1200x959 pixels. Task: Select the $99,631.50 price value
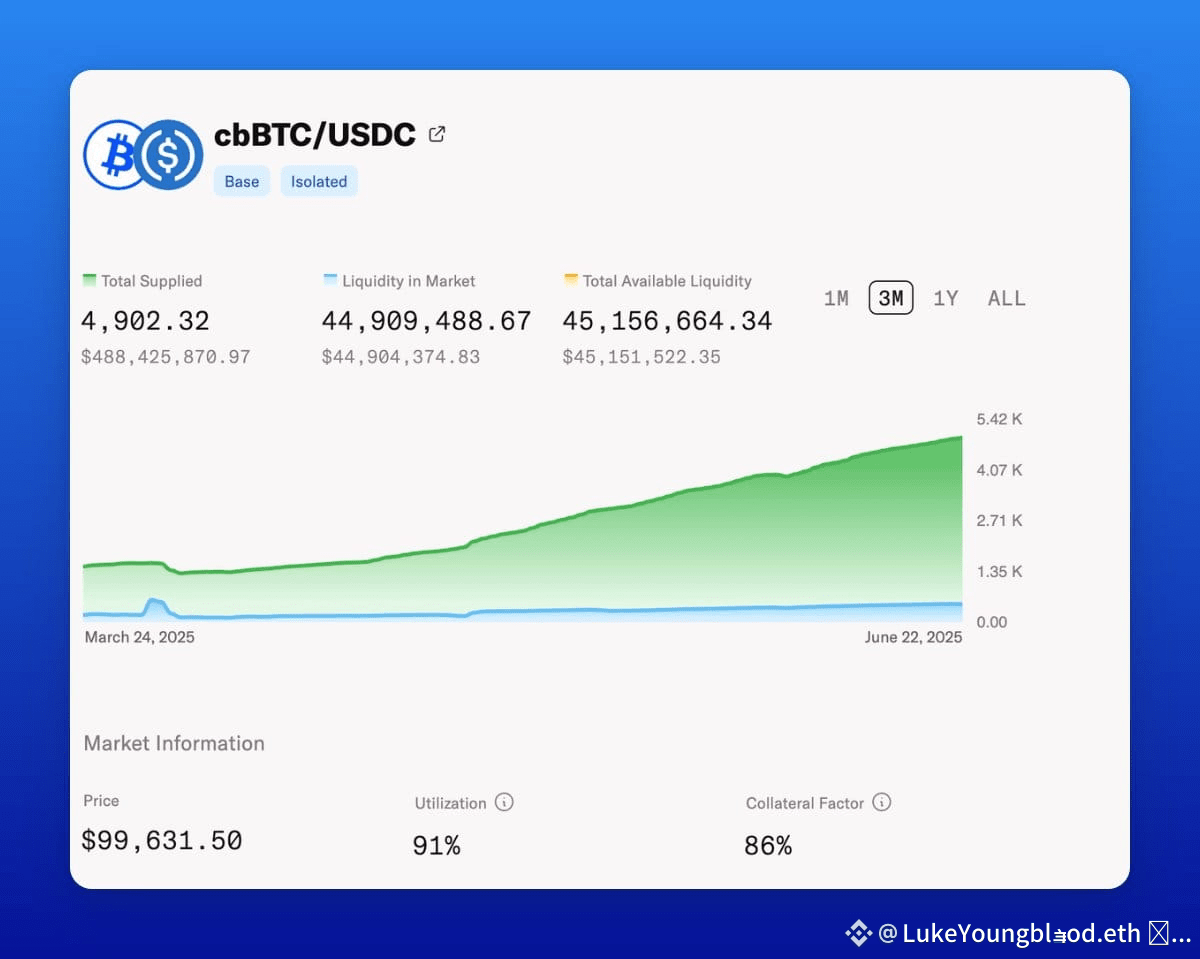pyautogui.click(x=162, y=840)
